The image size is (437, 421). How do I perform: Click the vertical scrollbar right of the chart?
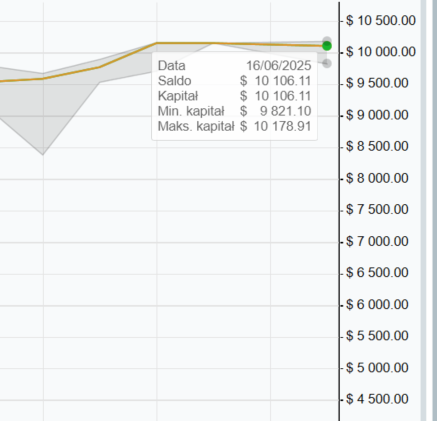click(x=423, y=210)
